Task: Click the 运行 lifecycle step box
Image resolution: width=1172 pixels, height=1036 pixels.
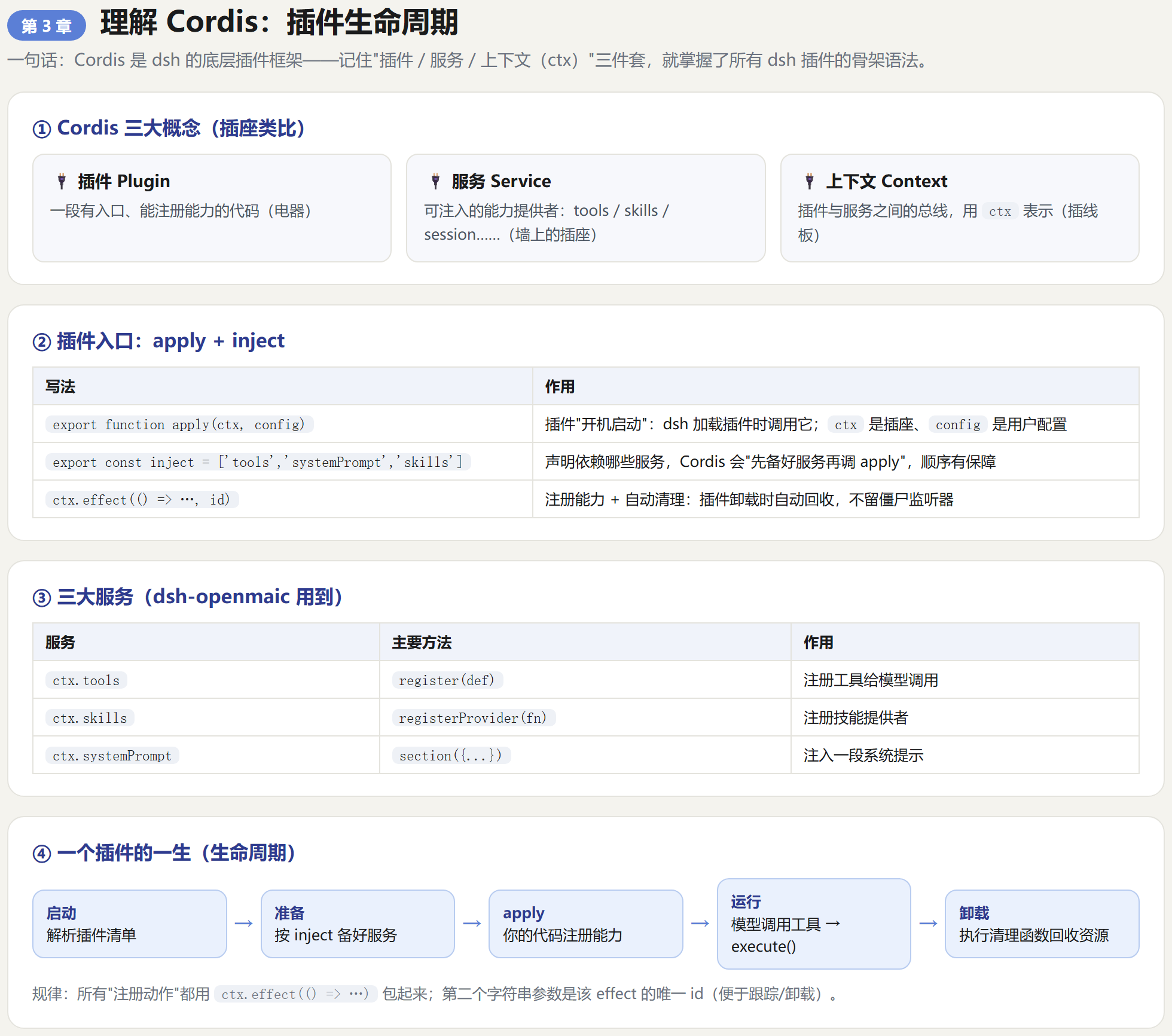Action: tap(814, 924)
